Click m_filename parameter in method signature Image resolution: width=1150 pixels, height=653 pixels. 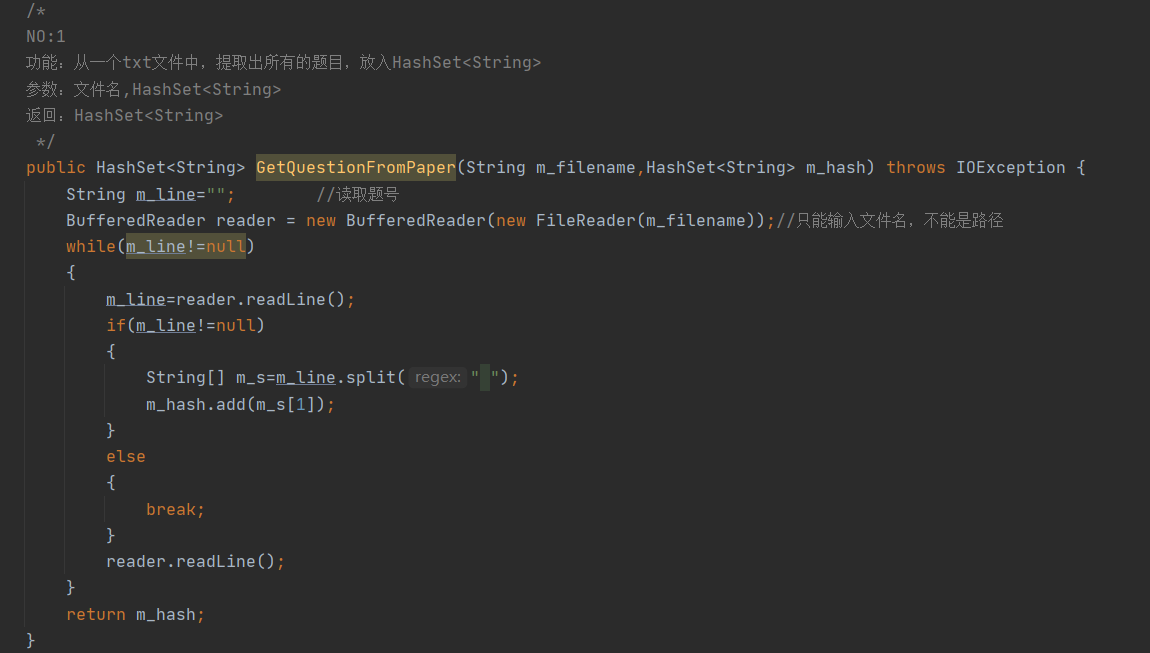[585, 167]
